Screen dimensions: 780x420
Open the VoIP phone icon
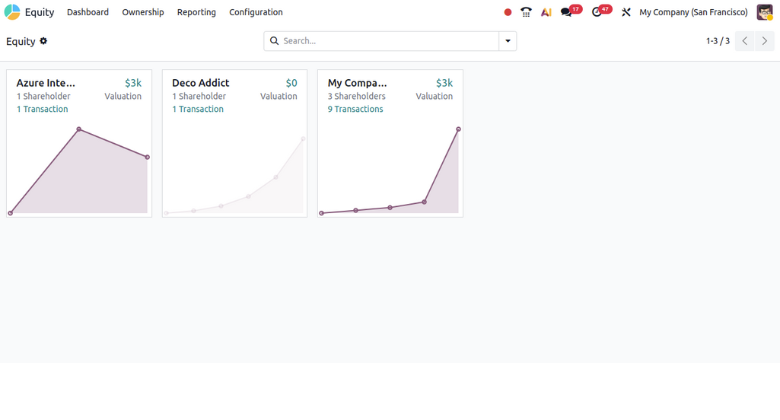526,12
